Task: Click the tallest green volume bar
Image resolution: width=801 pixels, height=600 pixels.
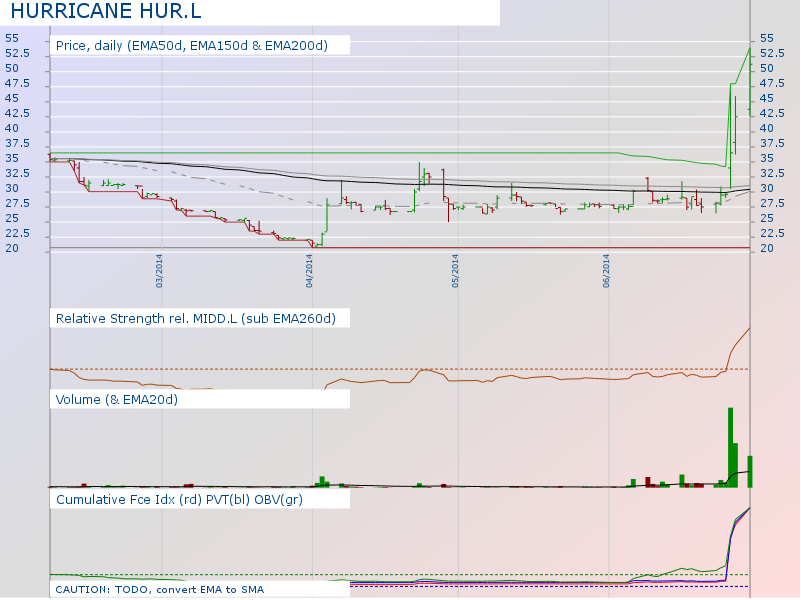Action: click(x=730, y=447)
